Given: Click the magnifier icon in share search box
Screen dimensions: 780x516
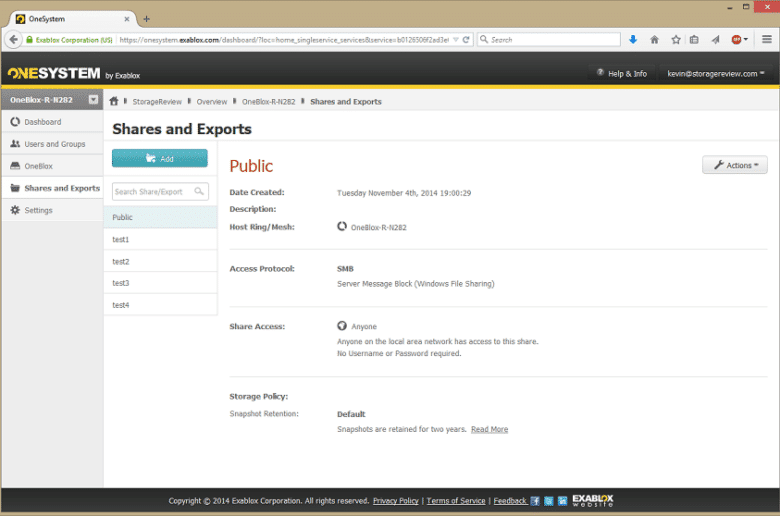Looking at the screenshot, I should pyautogui.click(x=199, y=191).
